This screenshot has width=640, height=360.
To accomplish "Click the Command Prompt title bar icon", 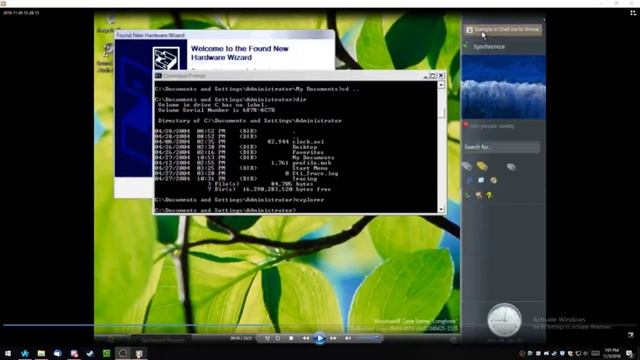I will (158, 76).
